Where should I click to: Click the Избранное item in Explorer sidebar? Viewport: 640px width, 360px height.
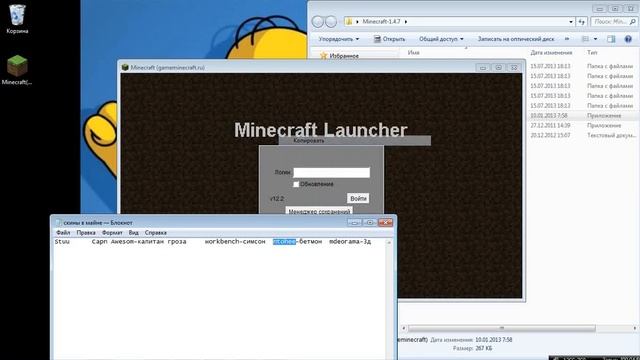344,56
